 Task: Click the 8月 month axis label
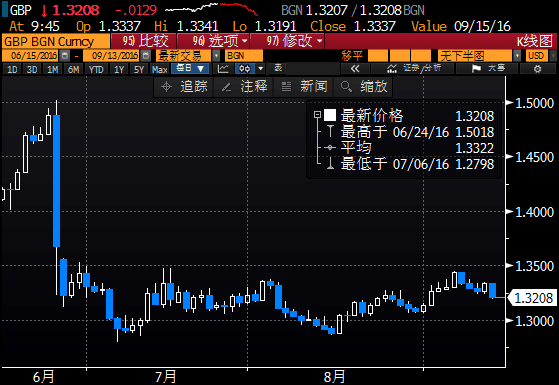click(334, 376)
